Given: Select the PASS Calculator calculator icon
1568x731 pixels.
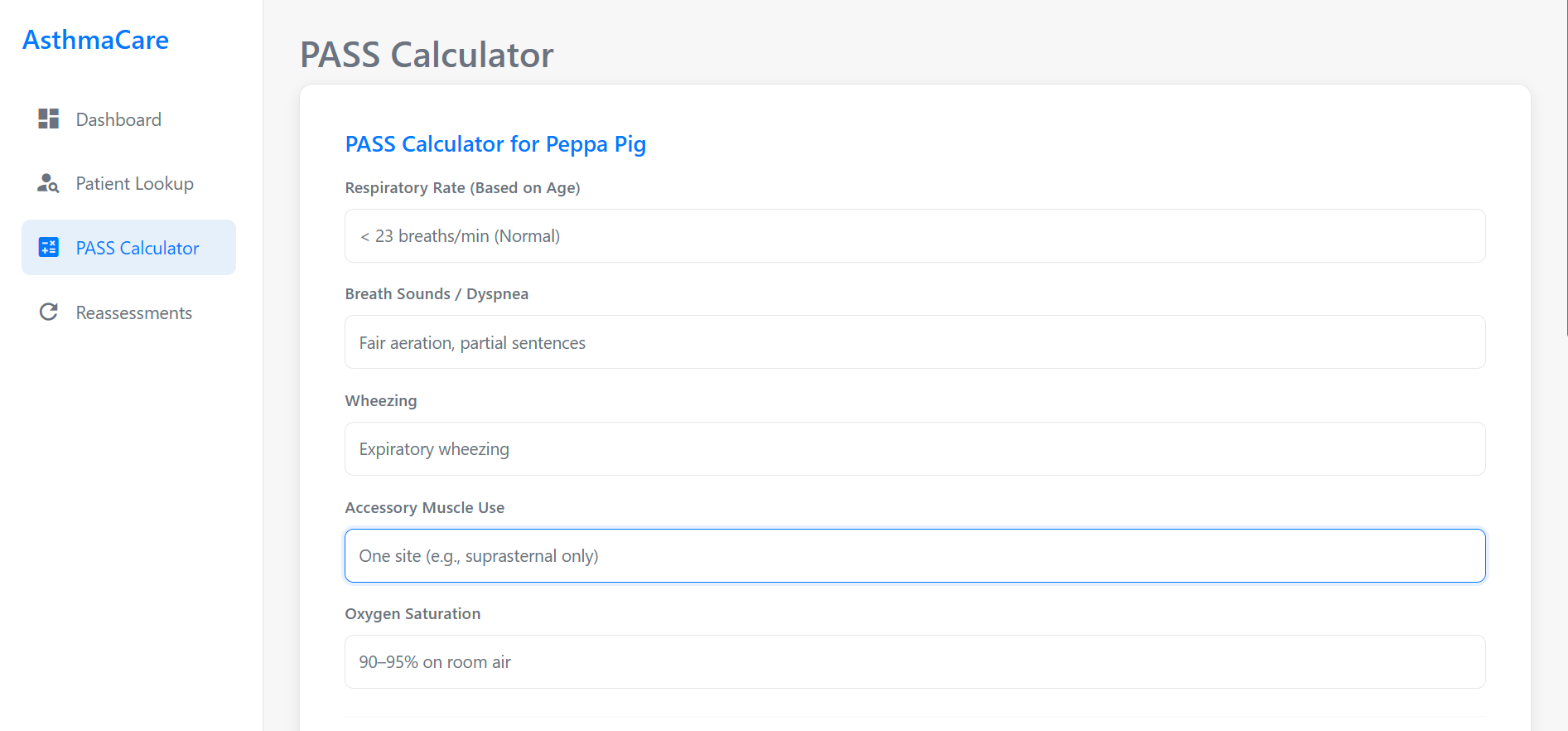Looking at the screenshot, I should (49, 247).
